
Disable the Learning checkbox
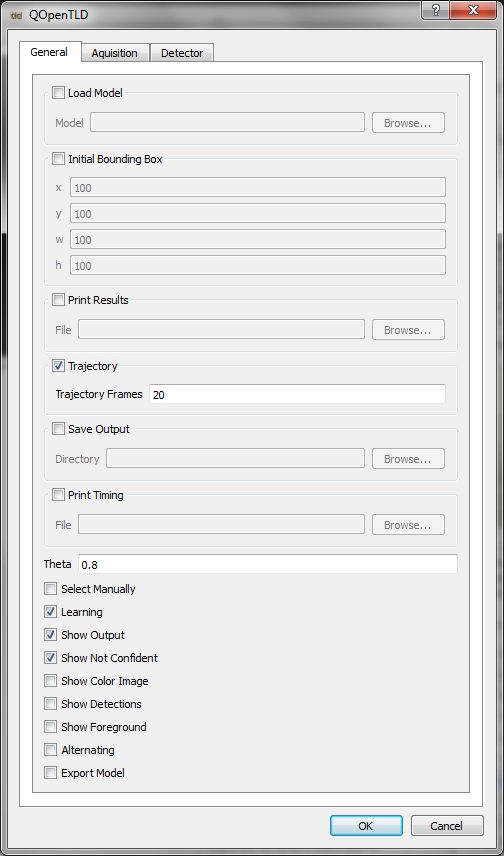[50, 612]
